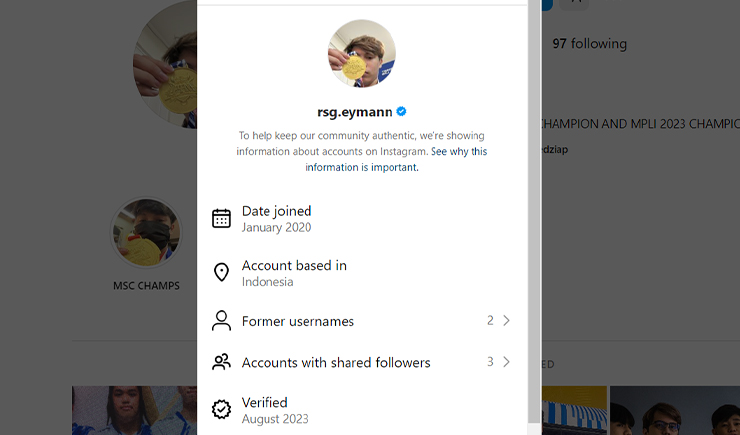Open the Former usernames entry
The width and height of the screenshot is (740, 435).
(298, 321)
